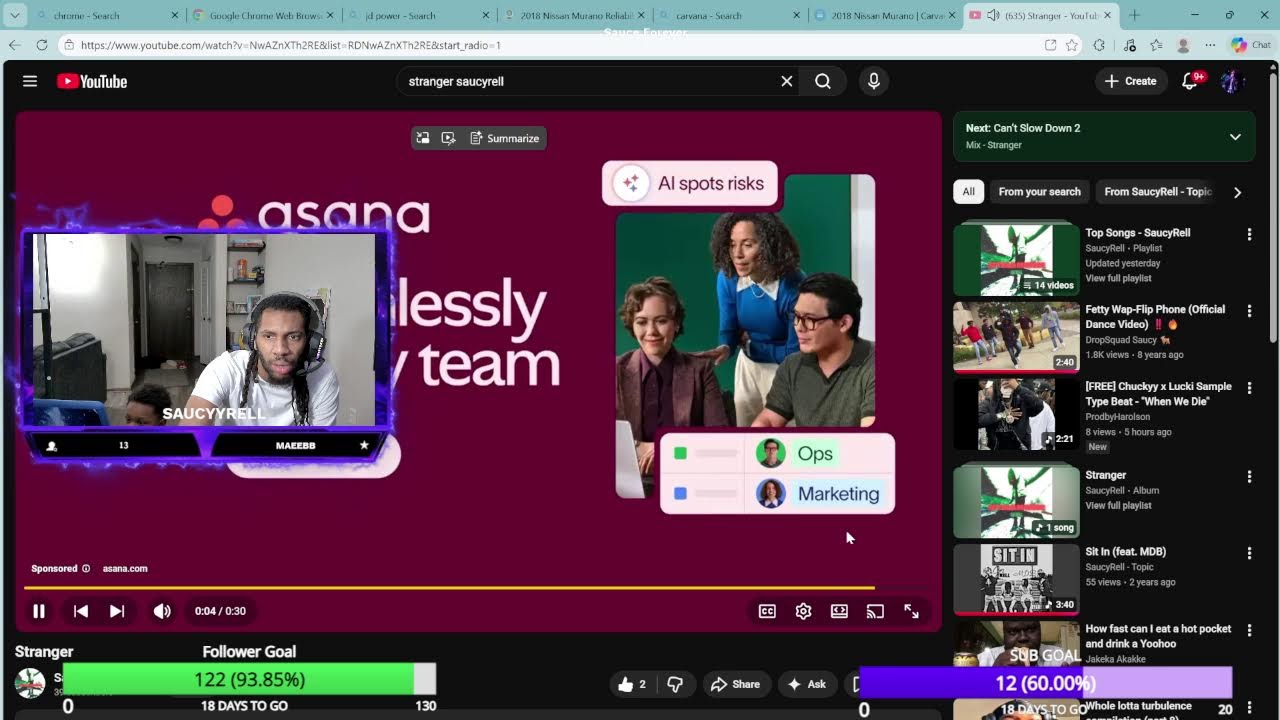Open options for Top Songs - SaucyRell
The width and height of the screenshot is (1280, 720).
coord(1249,234)
